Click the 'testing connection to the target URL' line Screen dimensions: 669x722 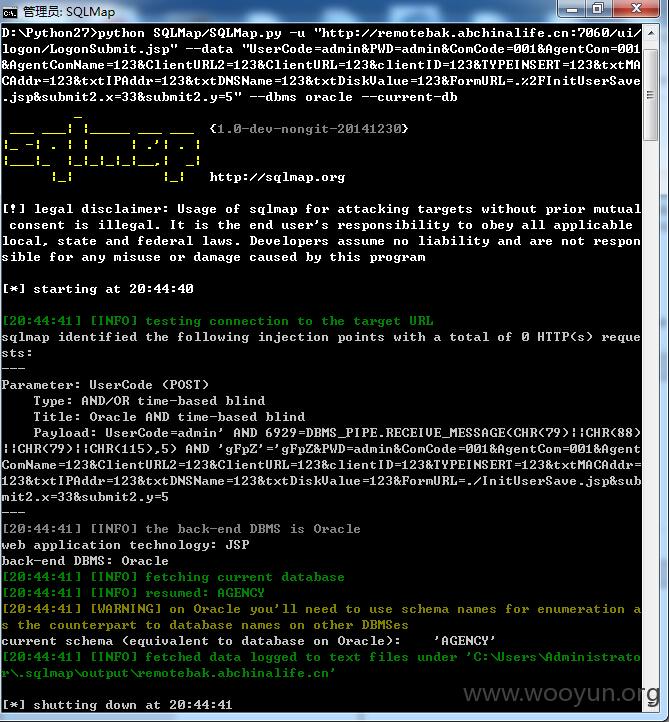tap(218, 321)
